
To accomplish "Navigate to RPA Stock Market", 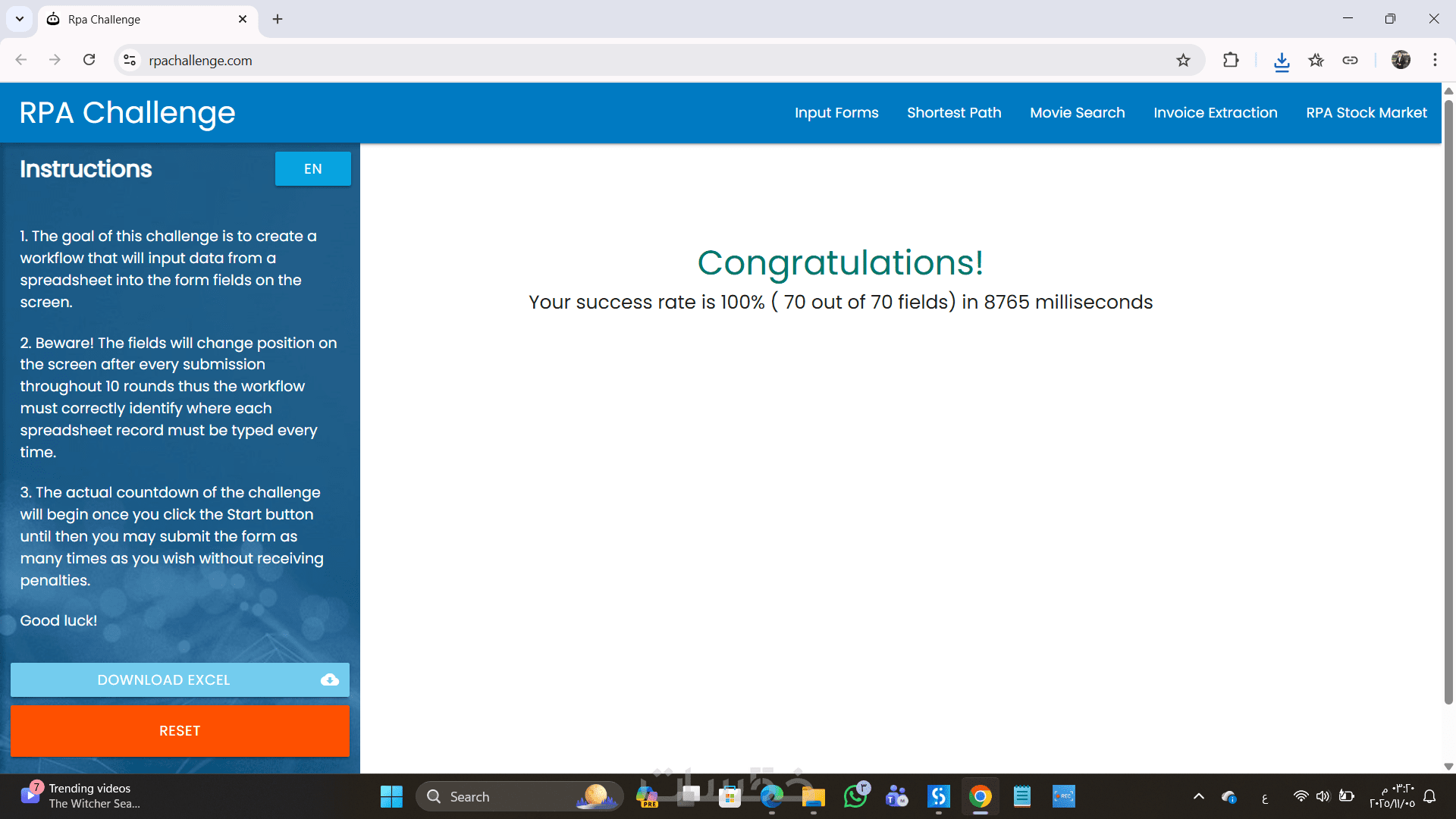I will pyautogui.click(x=1366, y=113).
